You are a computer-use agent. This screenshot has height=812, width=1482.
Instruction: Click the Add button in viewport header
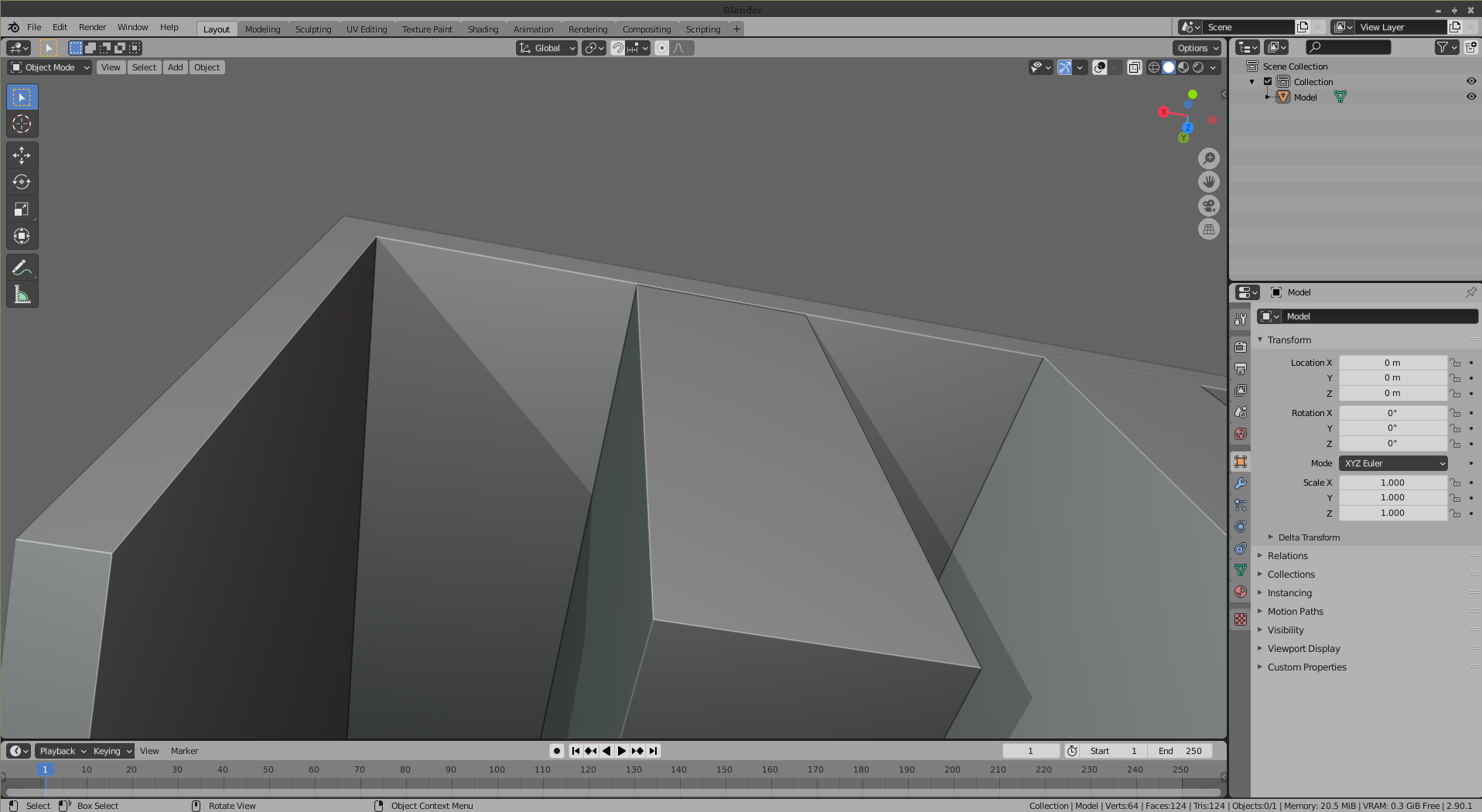[x=176, y=67]
